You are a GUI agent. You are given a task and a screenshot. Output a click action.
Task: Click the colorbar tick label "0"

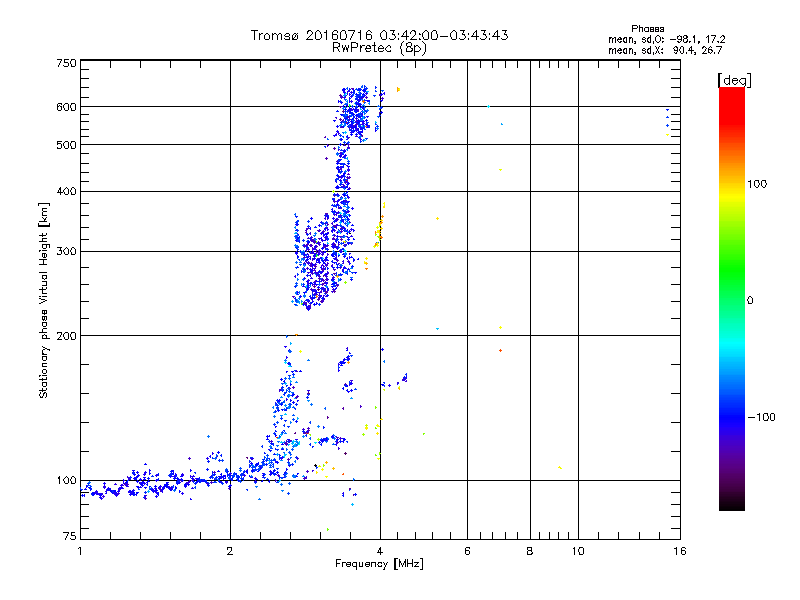click(750, 301)
